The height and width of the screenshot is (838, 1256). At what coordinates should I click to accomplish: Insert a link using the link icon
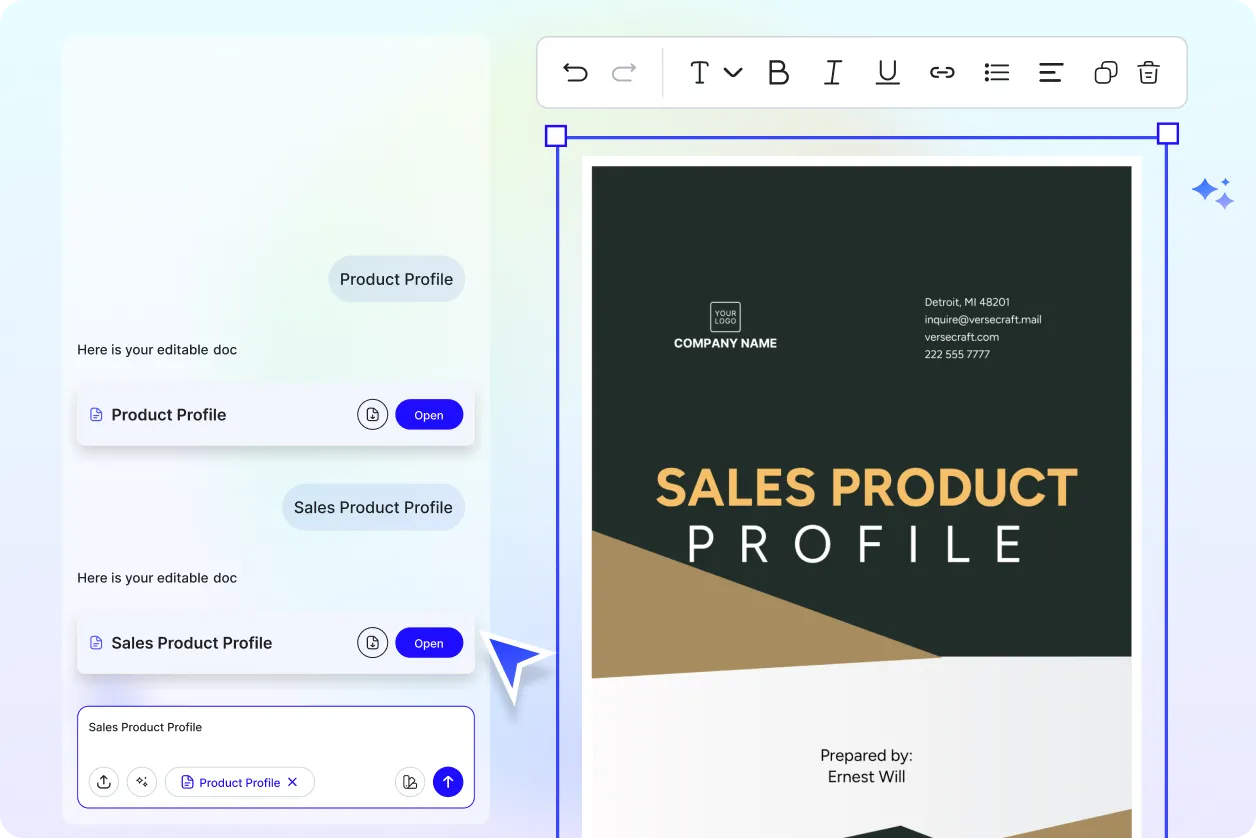coord(942,72)
